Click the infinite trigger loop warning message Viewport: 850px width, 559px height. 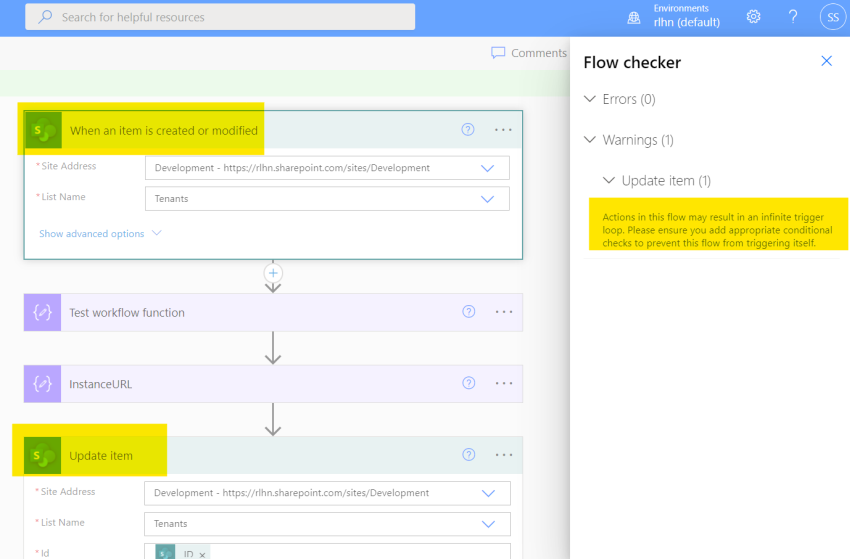pos(717,230)
